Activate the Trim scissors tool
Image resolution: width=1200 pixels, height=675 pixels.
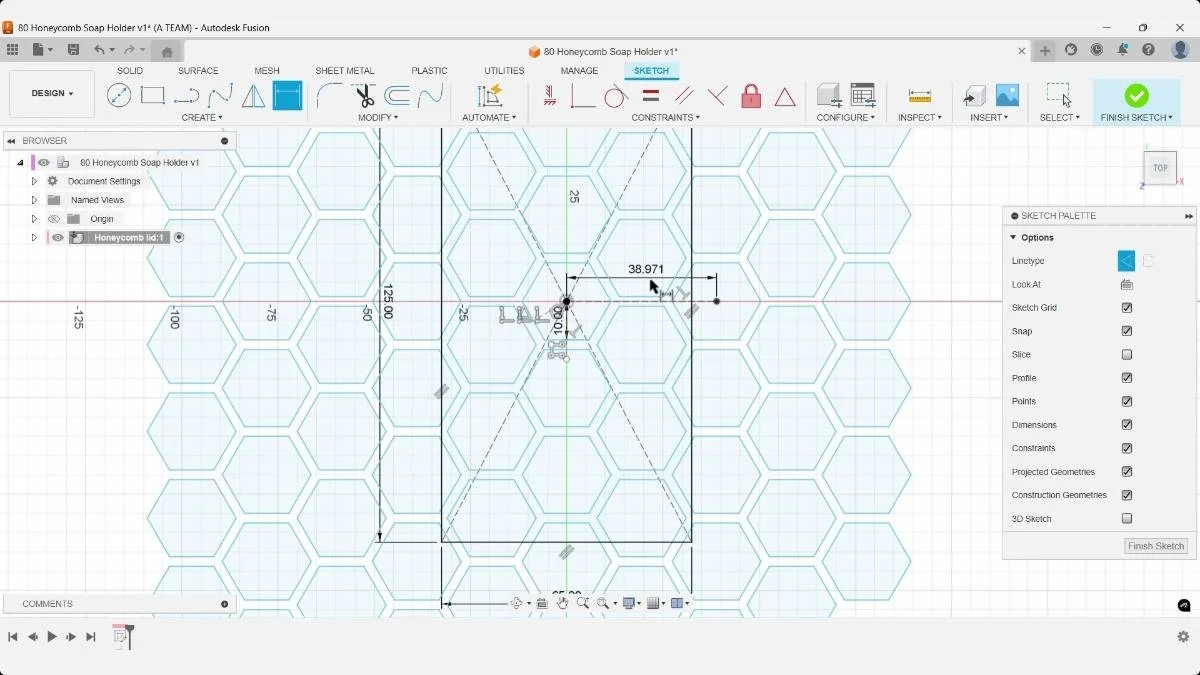364,96
